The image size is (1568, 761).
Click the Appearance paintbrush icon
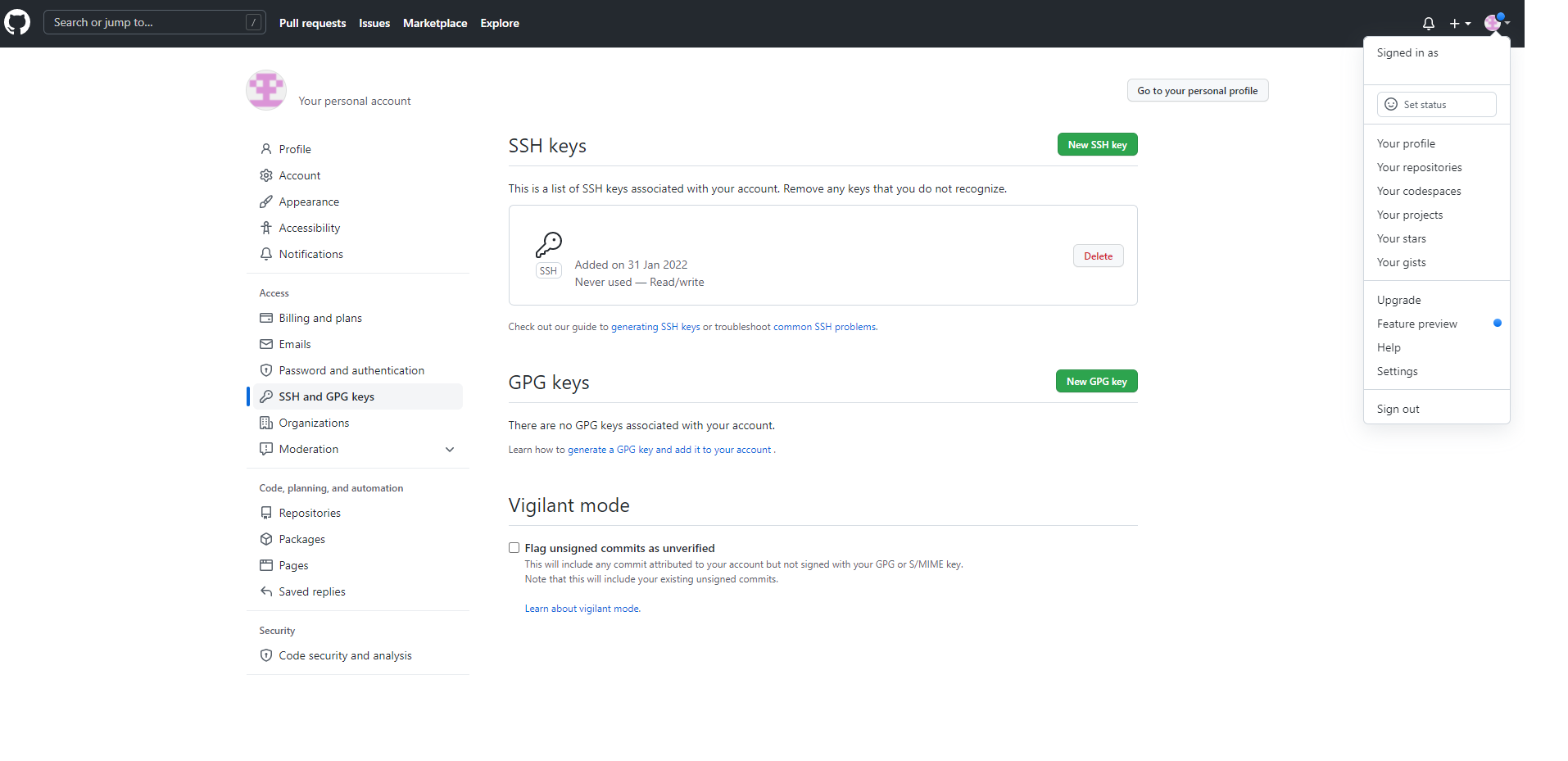(266, 202)
